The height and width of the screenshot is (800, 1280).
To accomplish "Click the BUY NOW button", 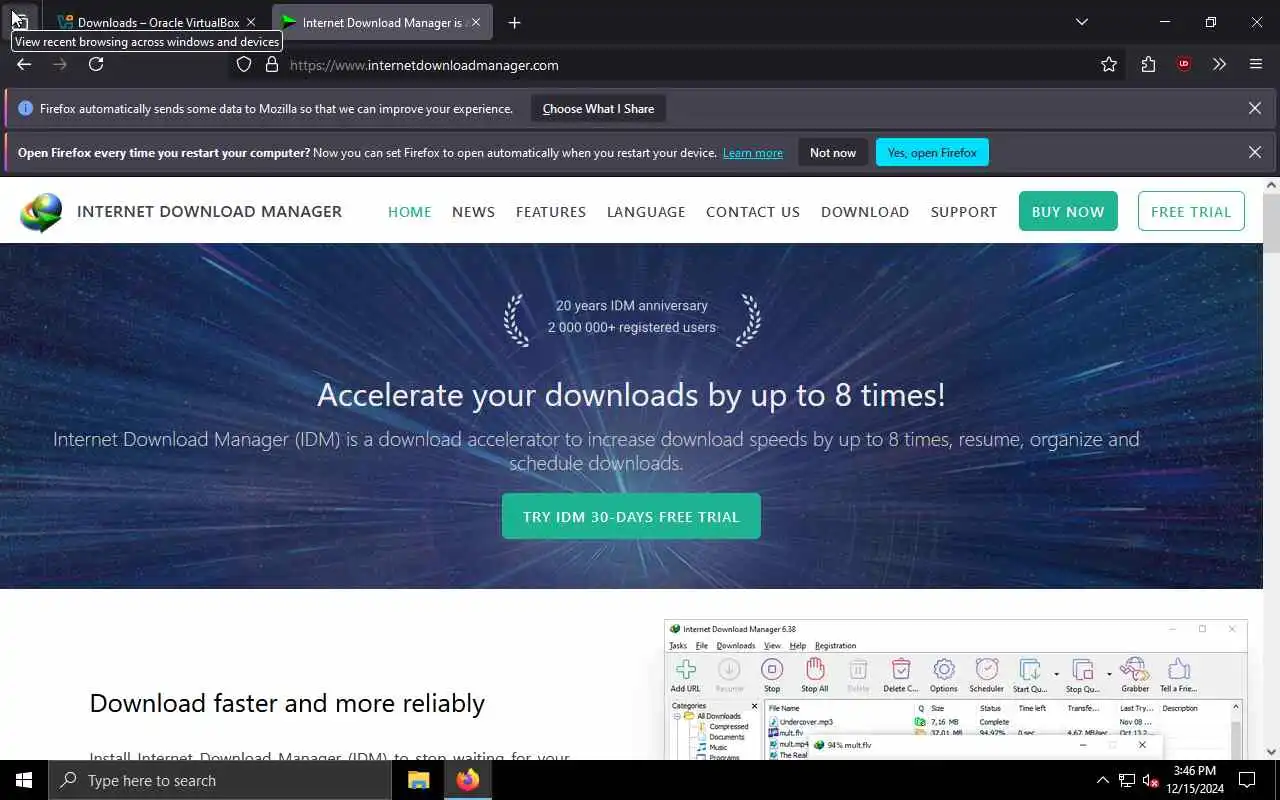I will (x=1068, y=212).
